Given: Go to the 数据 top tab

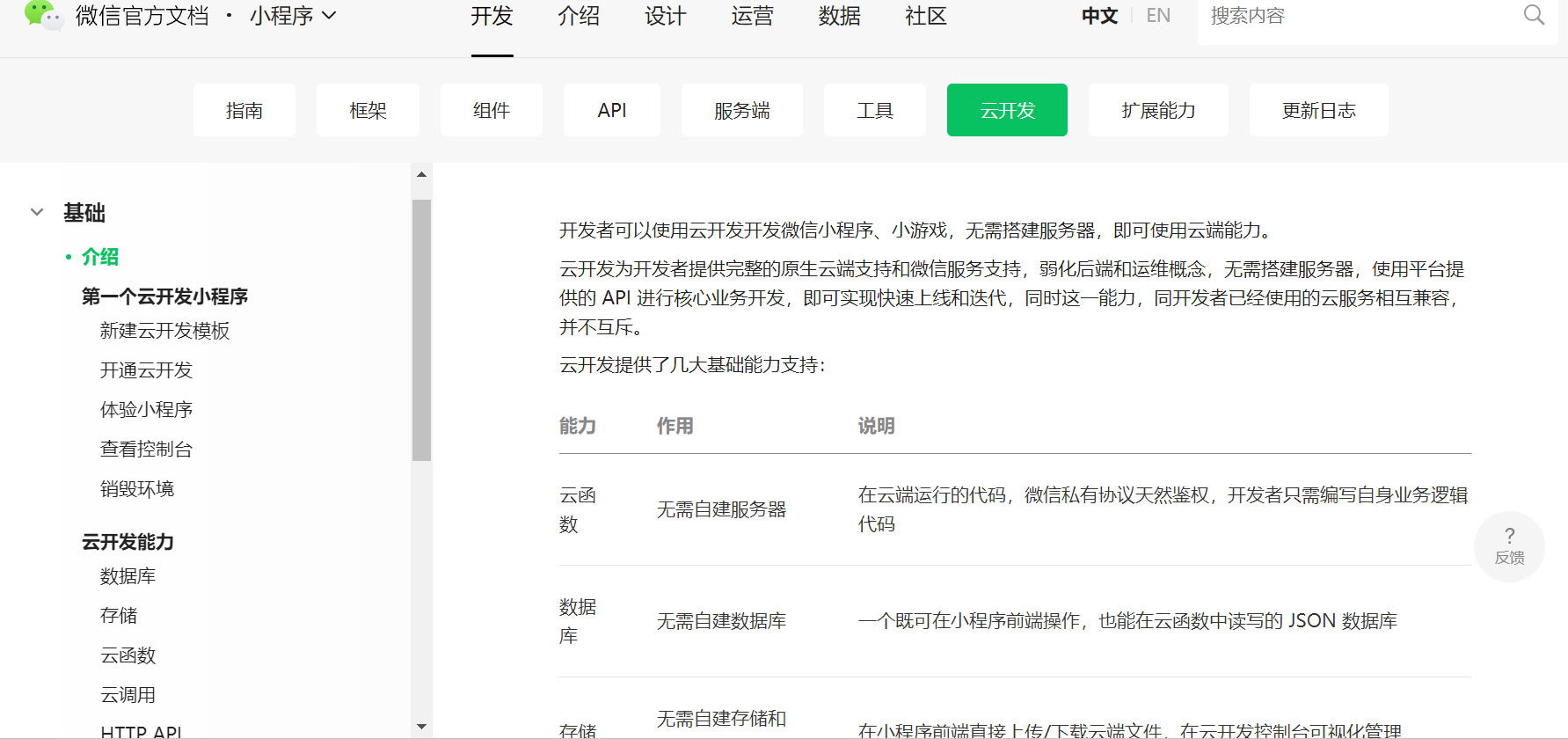Looking at the screenshot, I should click(x=839, y=16).
